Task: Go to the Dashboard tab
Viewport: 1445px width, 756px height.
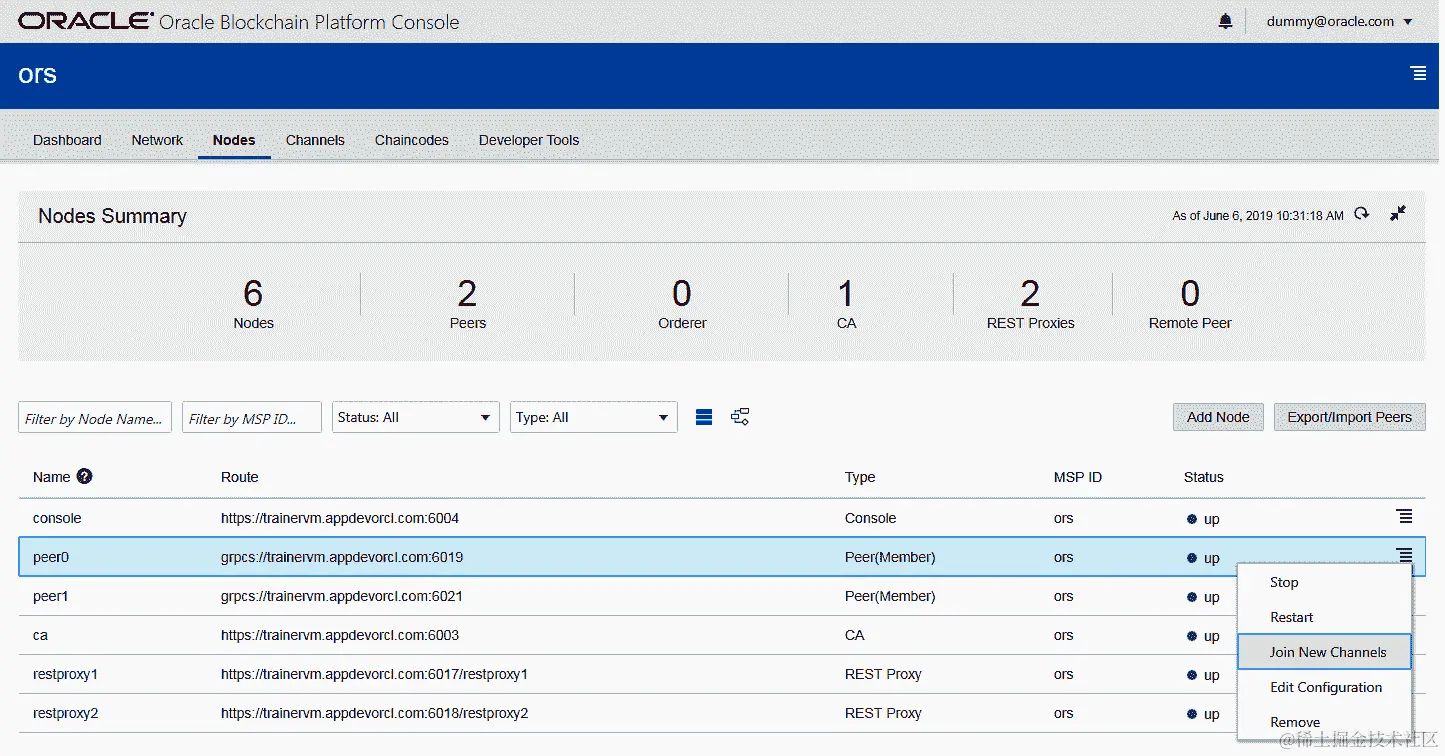Action: [67, 140]
